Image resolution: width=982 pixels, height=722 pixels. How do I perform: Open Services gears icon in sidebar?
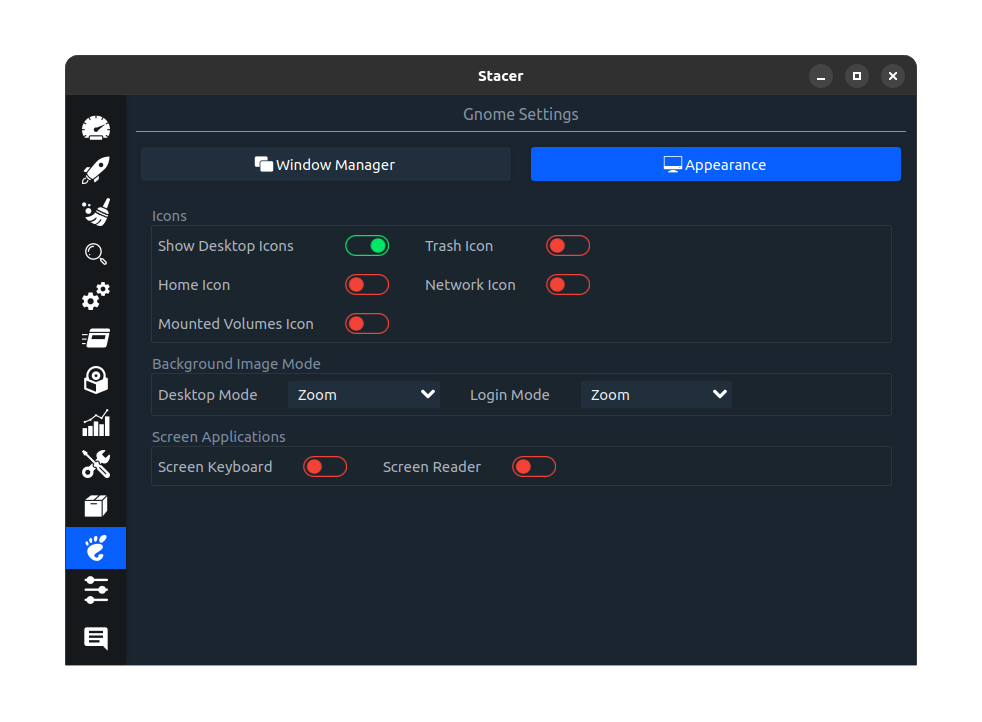pyautogui.click(x=96, y=296)
